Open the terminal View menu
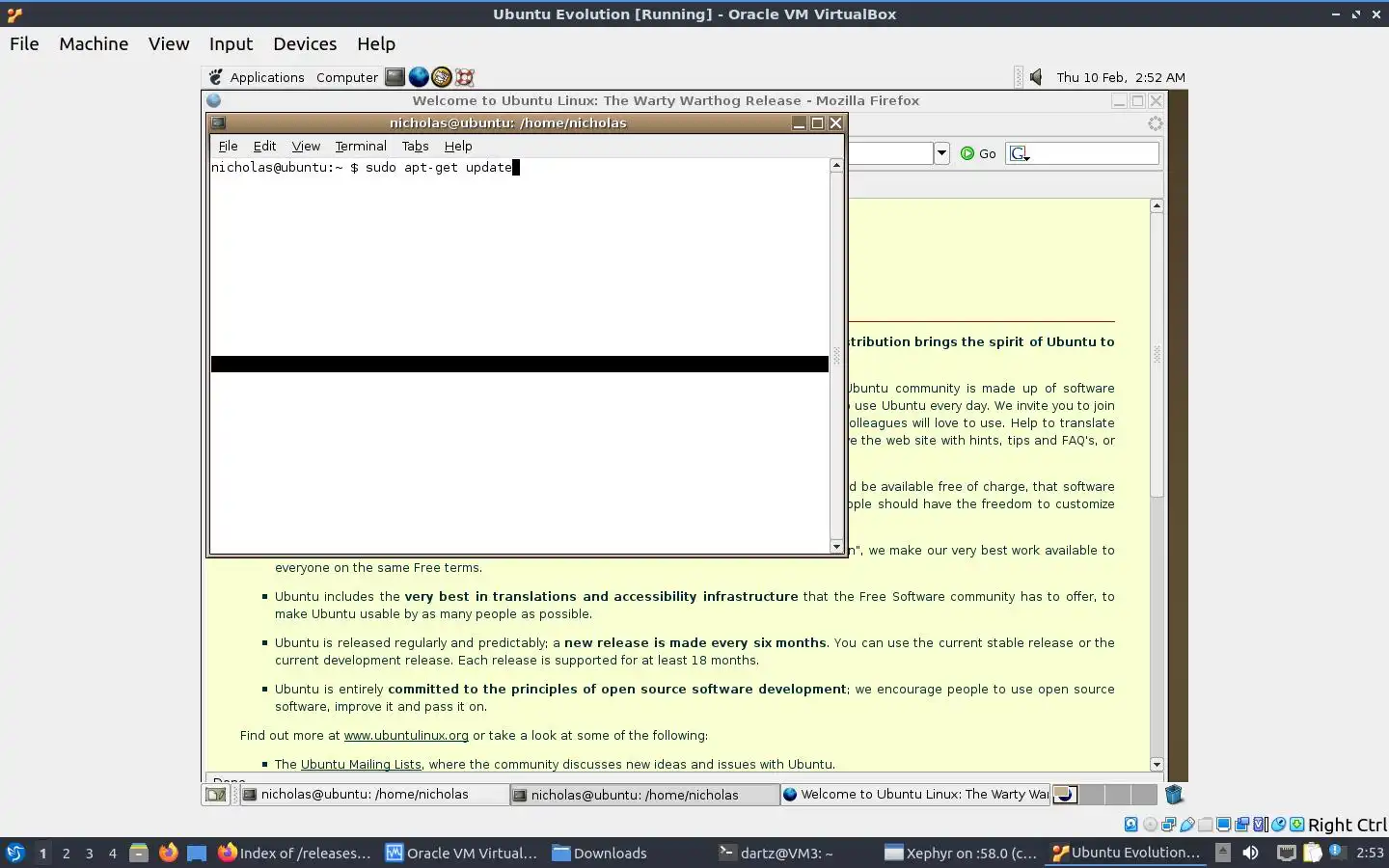The image size is (1389, 868). 306,146
